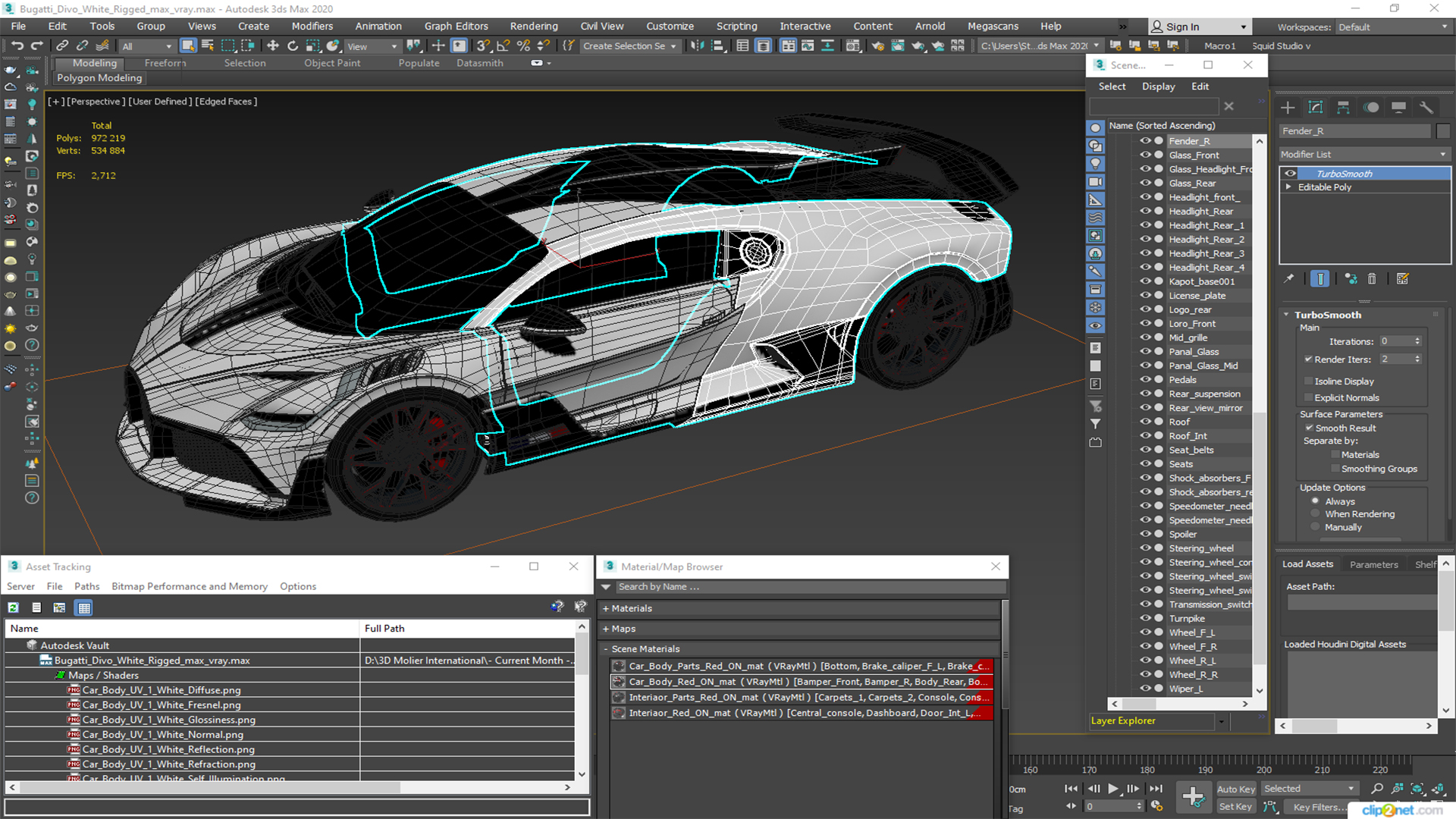The image size is (1456, 819).
Task: Click the Time Configuration icon
Action: coord(1156,806)
